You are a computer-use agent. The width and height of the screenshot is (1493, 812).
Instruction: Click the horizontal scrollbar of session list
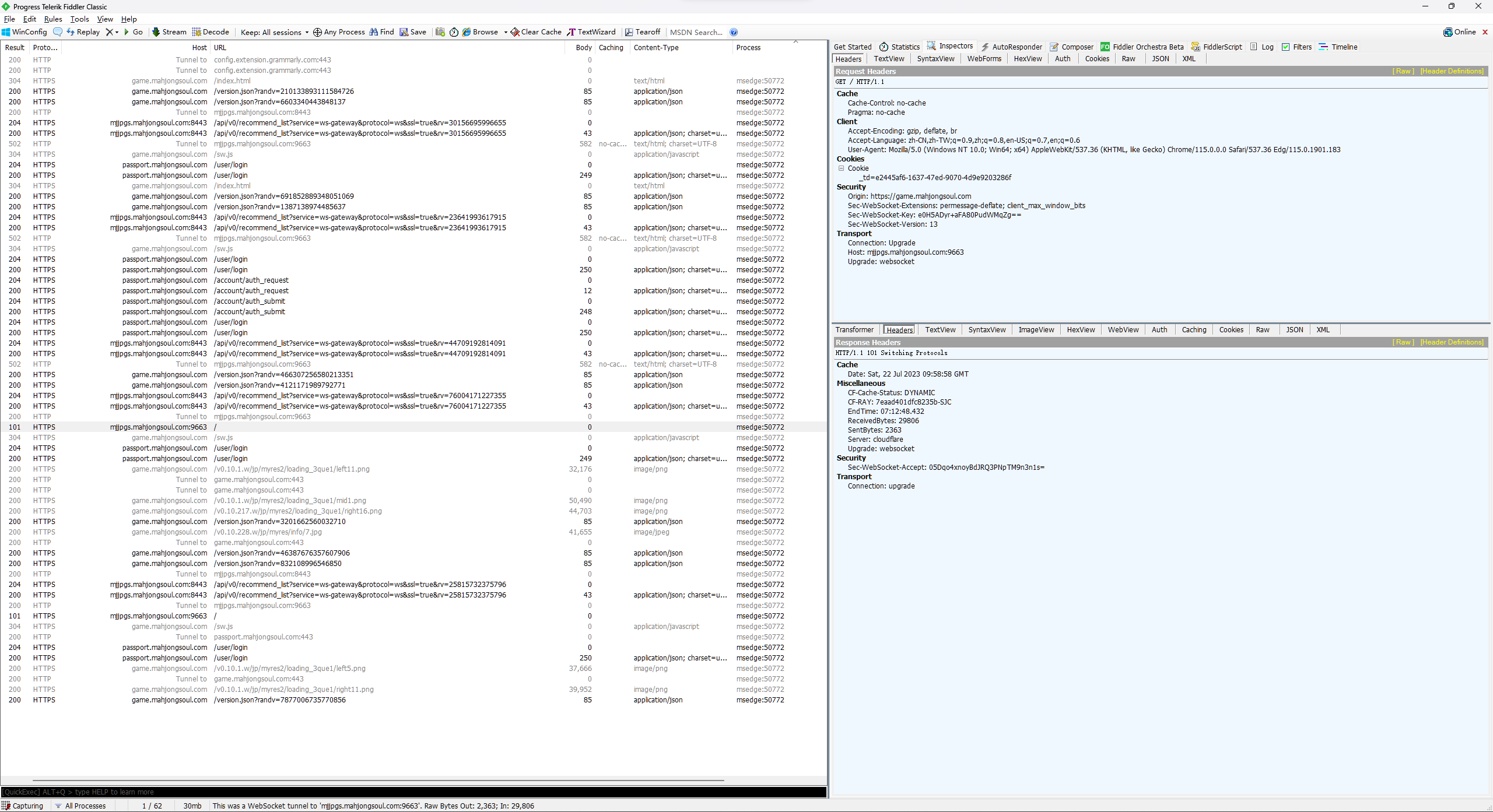pyautogui.click(x=378, y=780)
